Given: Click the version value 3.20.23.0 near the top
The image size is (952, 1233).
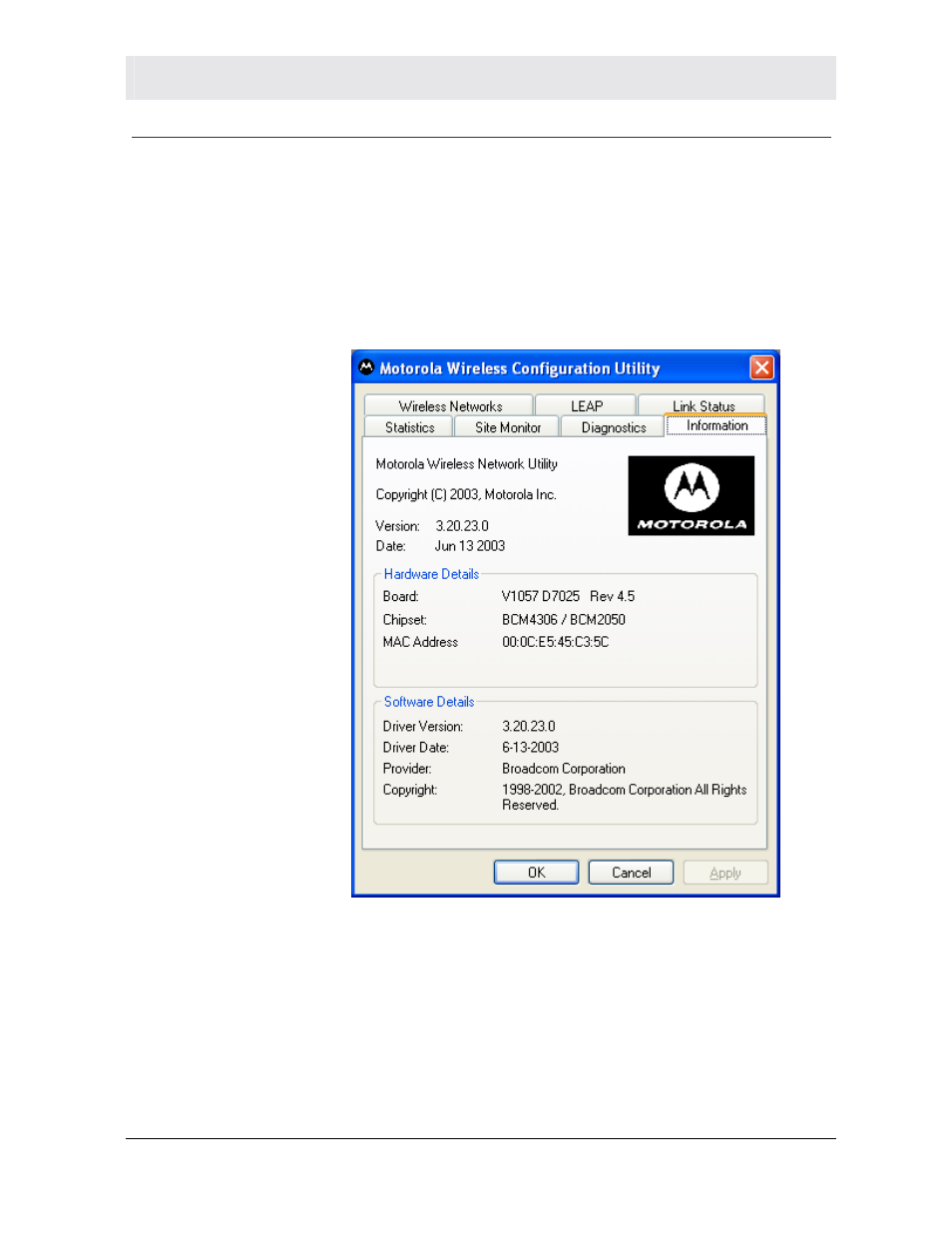Looking at the screenshot, I should (462, 526).
